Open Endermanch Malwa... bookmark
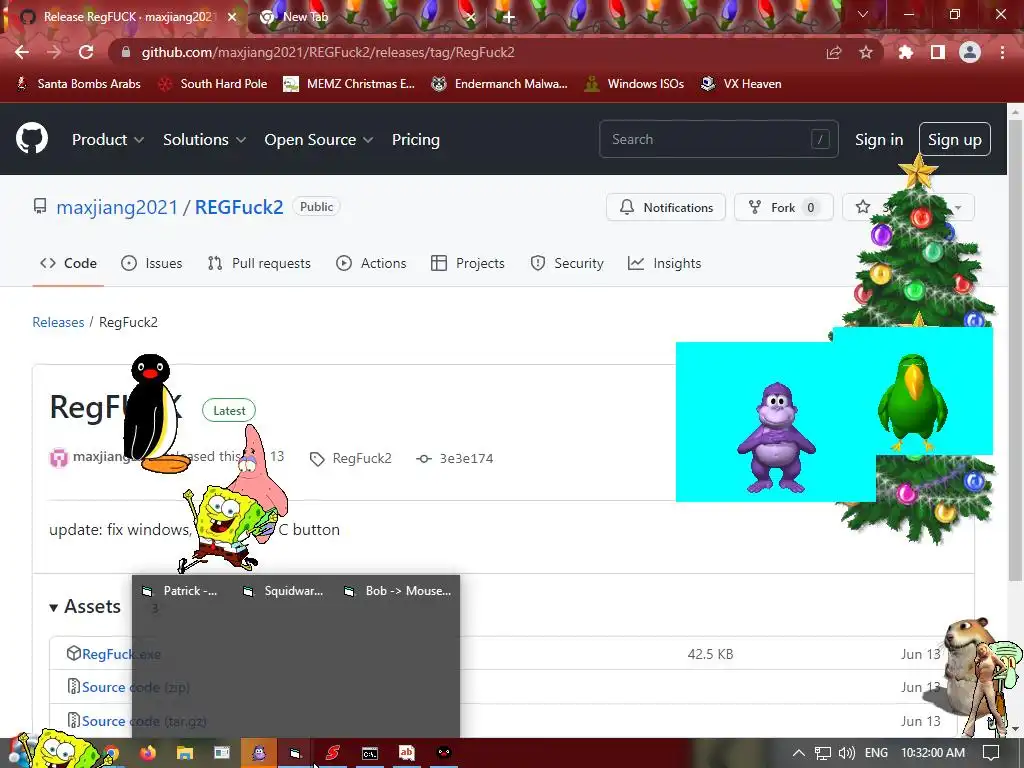Screen dimensions: 1024x768 500,84
